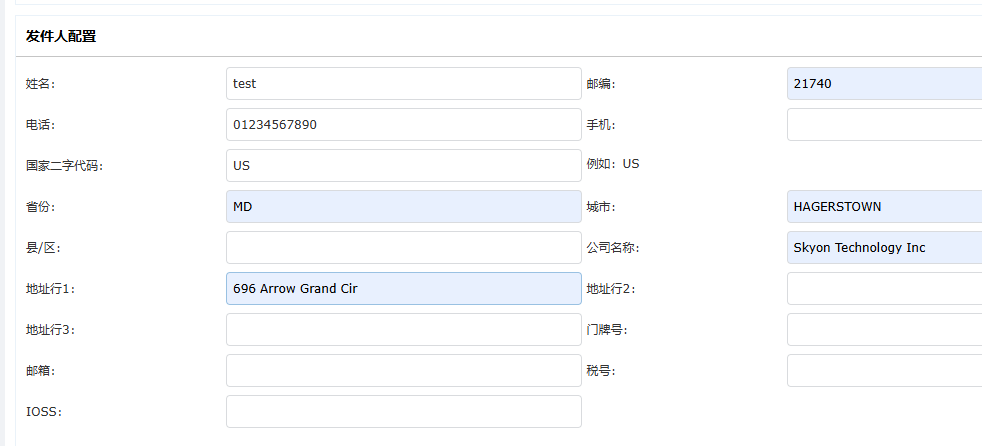This screenshot has width=982, height=446.
Task: Click the 税号 input field
Action: pos(884,371)
